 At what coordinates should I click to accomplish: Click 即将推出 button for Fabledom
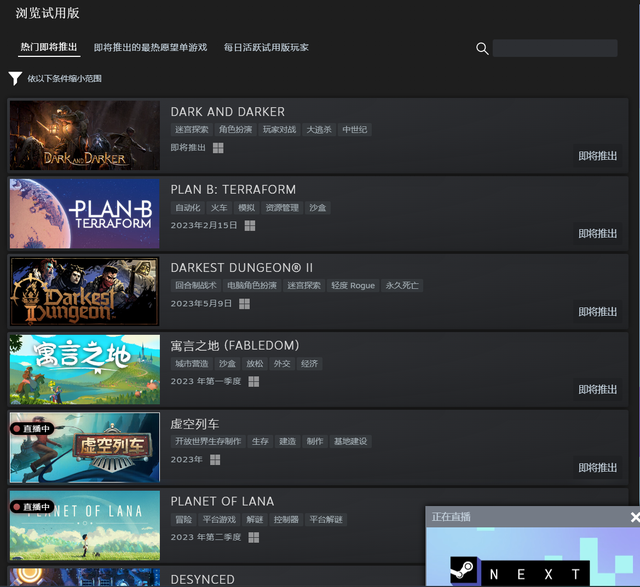598,389
